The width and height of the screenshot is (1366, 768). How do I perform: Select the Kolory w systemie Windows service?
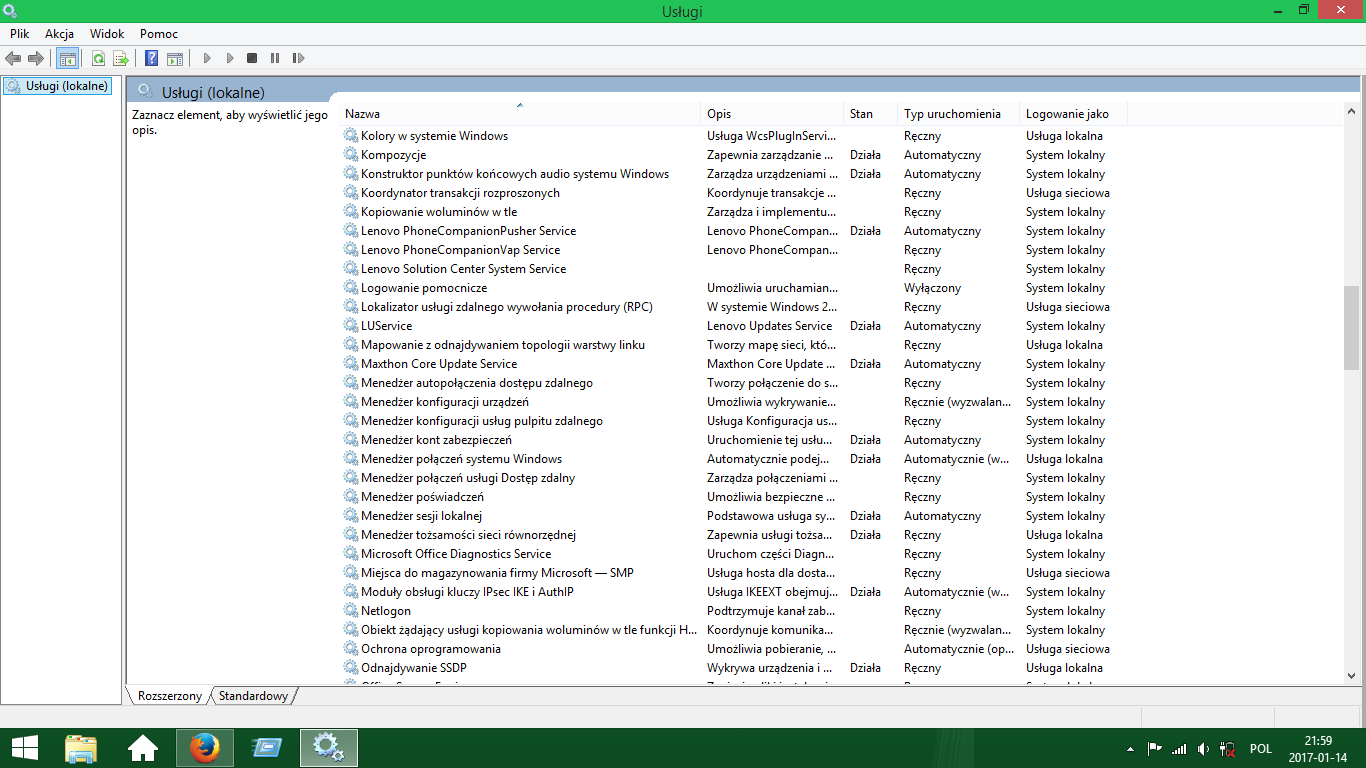[x=434, y=136]
